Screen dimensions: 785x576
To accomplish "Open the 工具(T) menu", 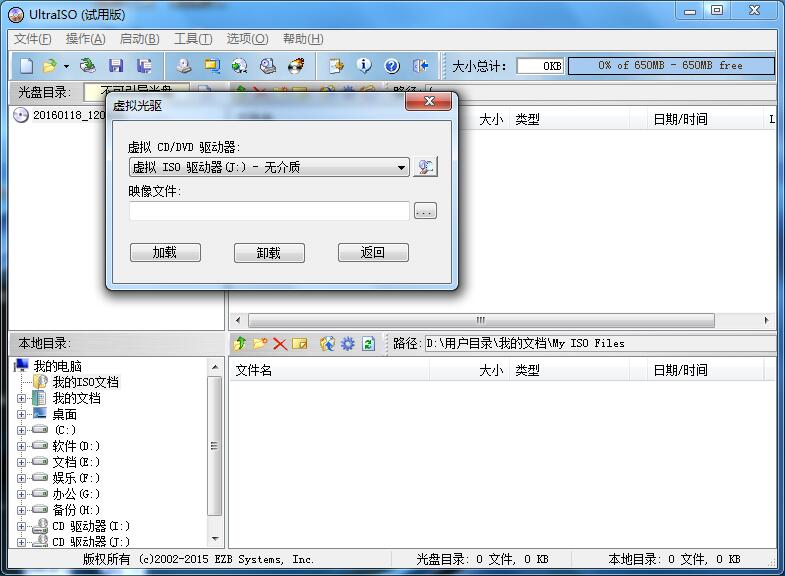I will (x=193, y=39).
